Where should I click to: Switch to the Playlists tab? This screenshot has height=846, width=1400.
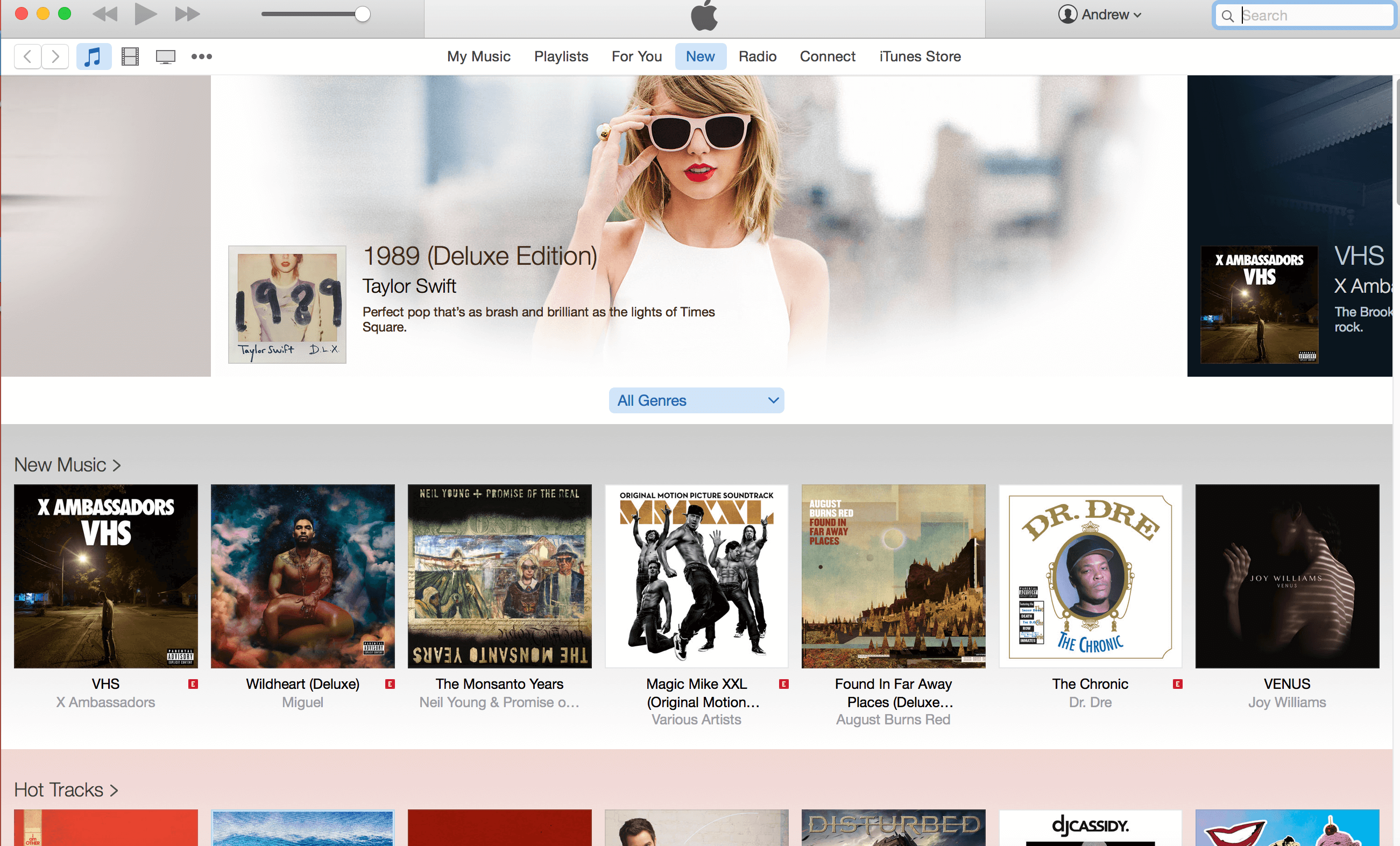(x=561, y=57)
